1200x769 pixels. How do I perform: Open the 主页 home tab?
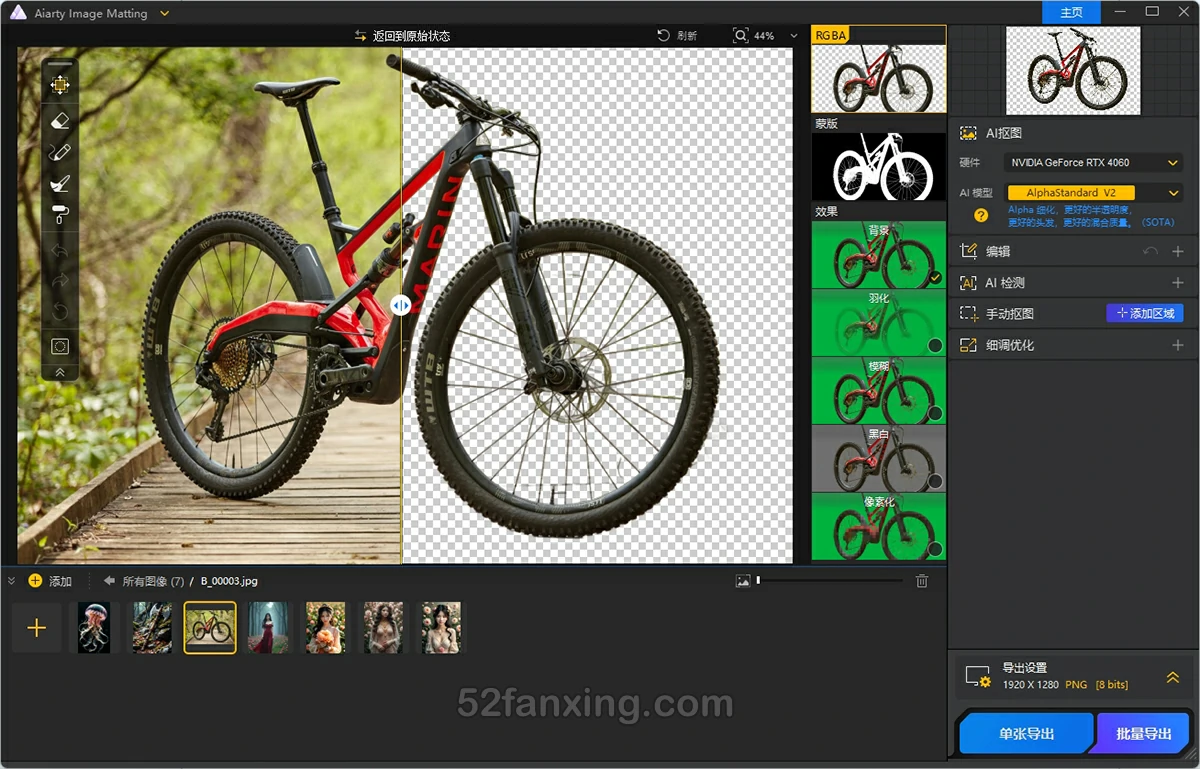(1071, 12)
